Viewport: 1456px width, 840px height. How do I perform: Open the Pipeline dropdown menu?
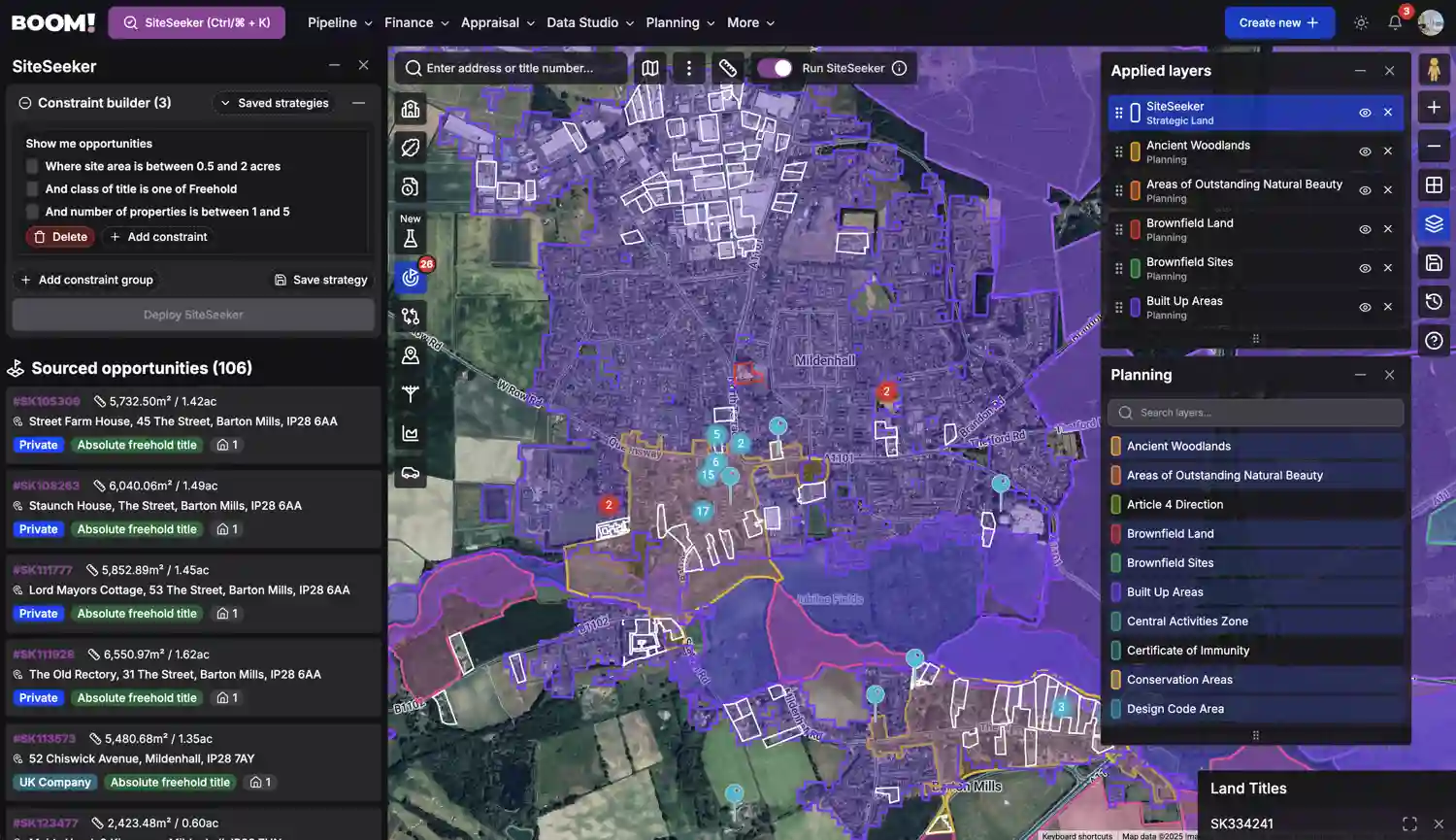(x=340, y=22)
